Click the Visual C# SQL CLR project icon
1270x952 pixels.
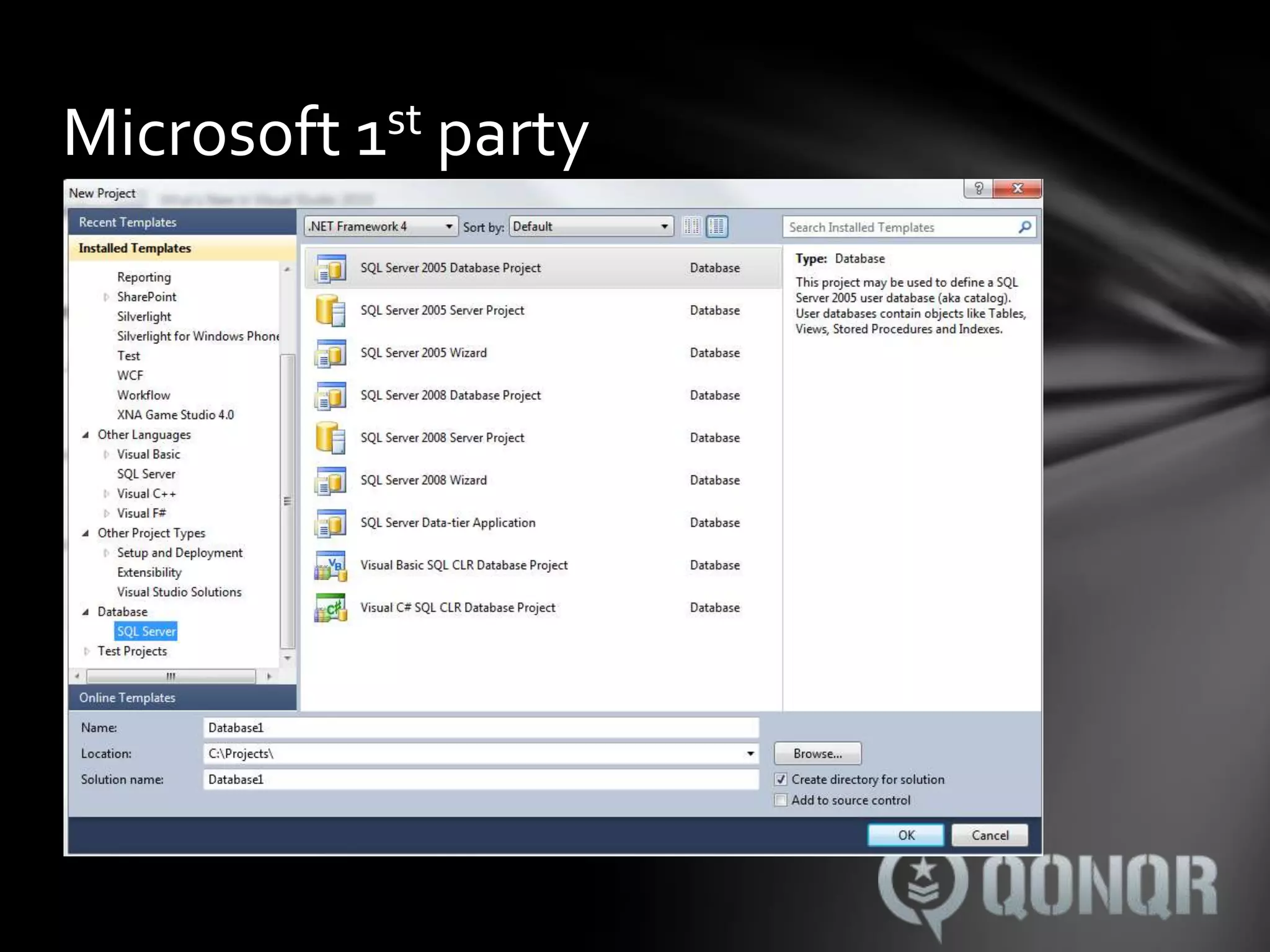tap(331, 608)
